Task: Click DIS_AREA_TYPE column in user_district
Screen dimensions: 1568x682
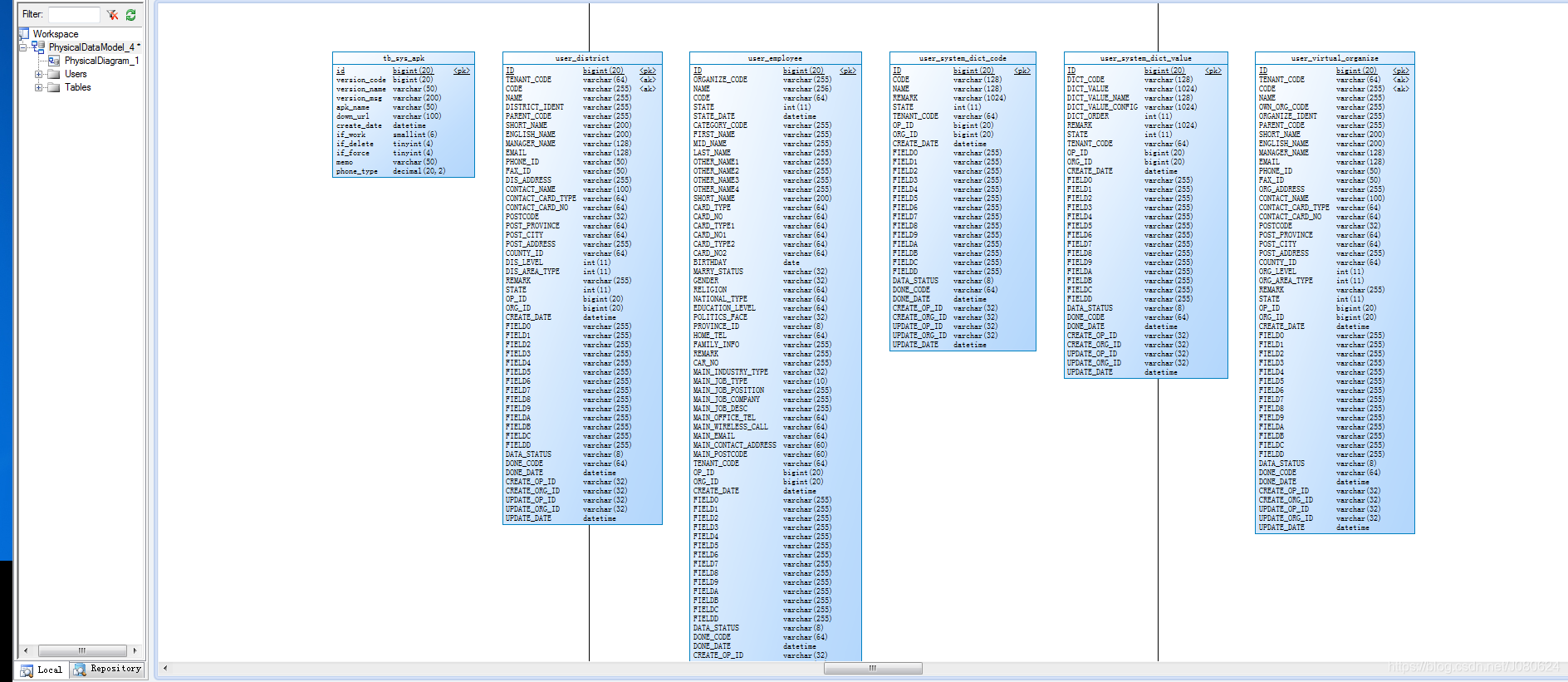Action: [532, 272]
